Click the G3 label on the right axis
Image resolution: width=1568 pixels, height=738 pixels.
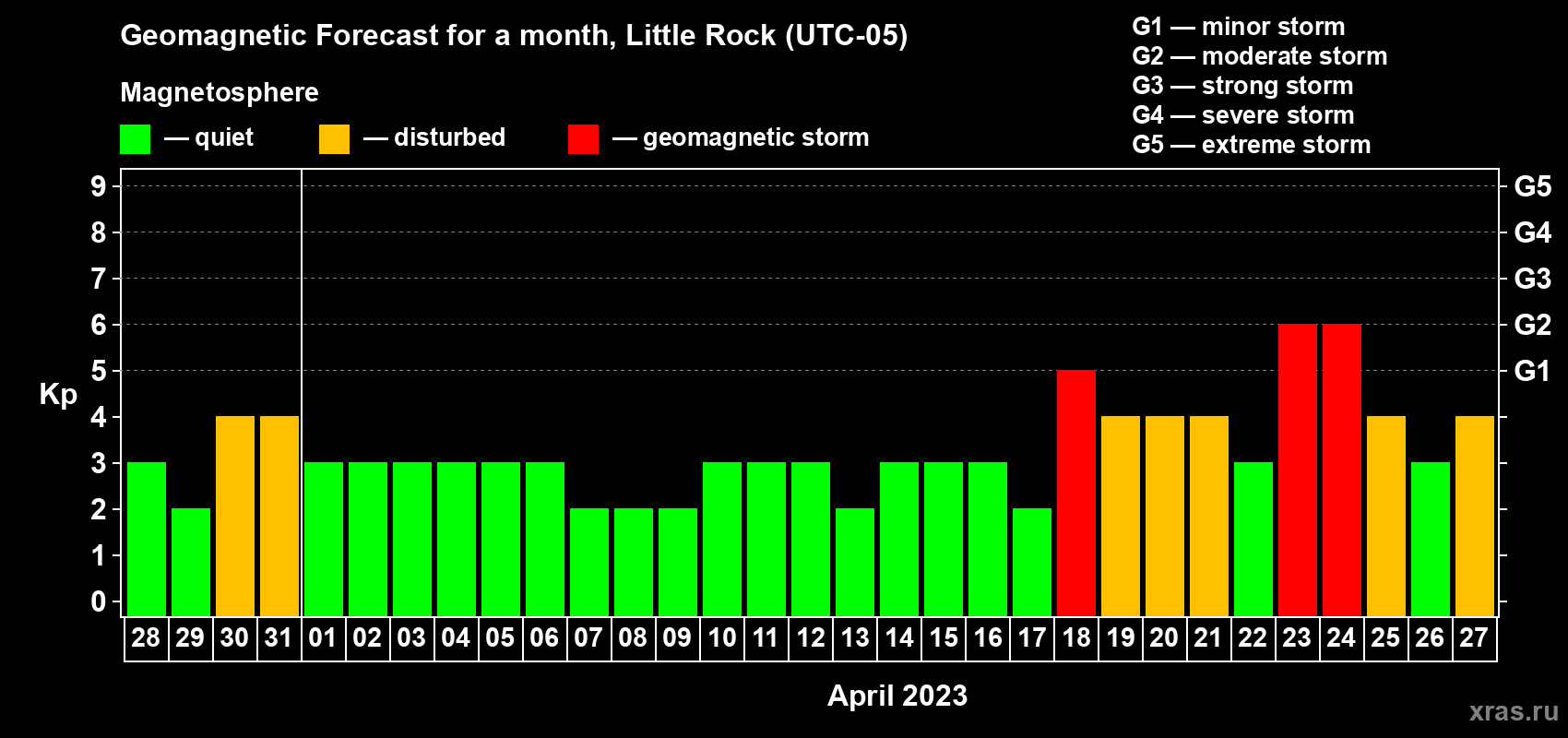(x=1533, y=279)
